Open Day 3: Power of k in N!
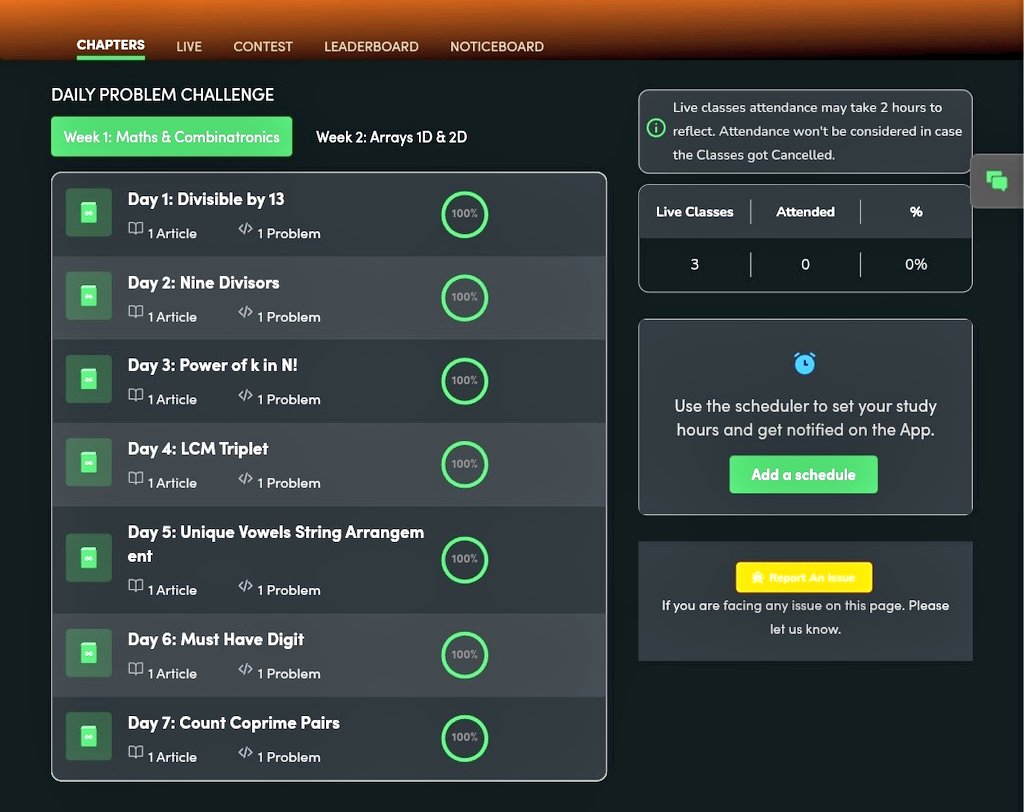This screenshot has width=1024, height=812. pyautogui.click(x=212, y=365)
